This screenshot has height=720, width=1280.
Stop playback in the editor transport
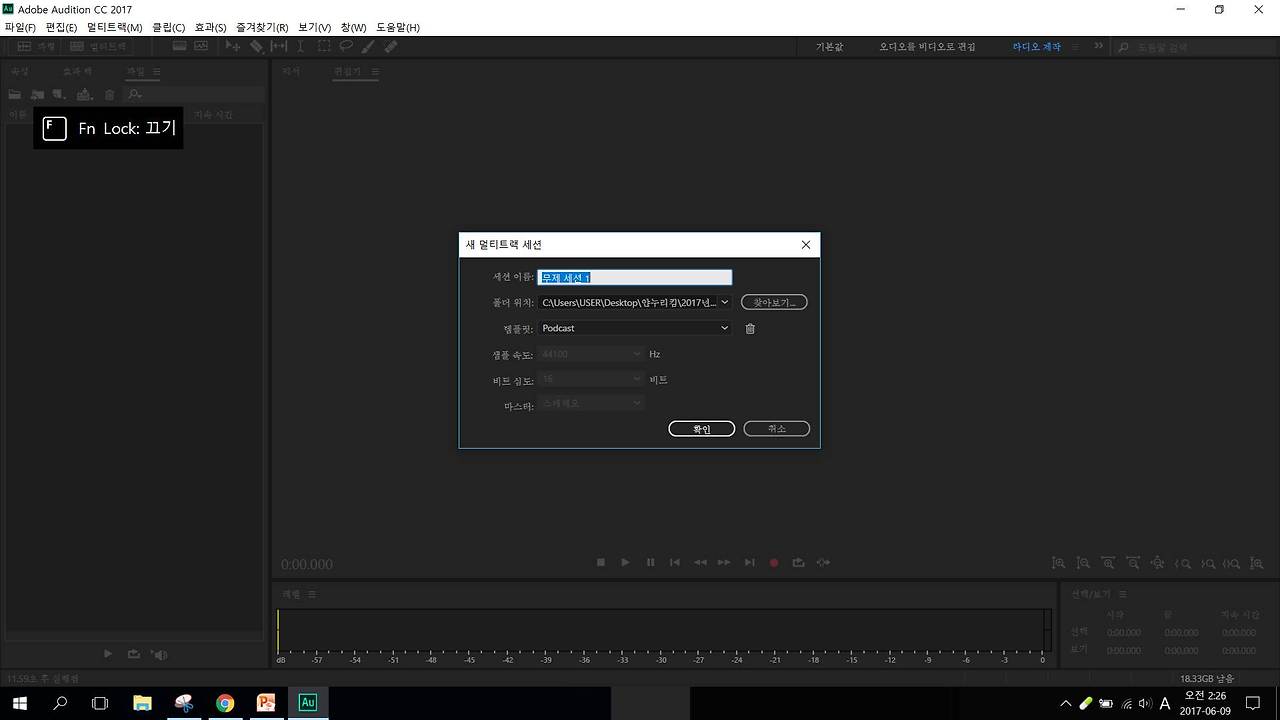[601, 562]
